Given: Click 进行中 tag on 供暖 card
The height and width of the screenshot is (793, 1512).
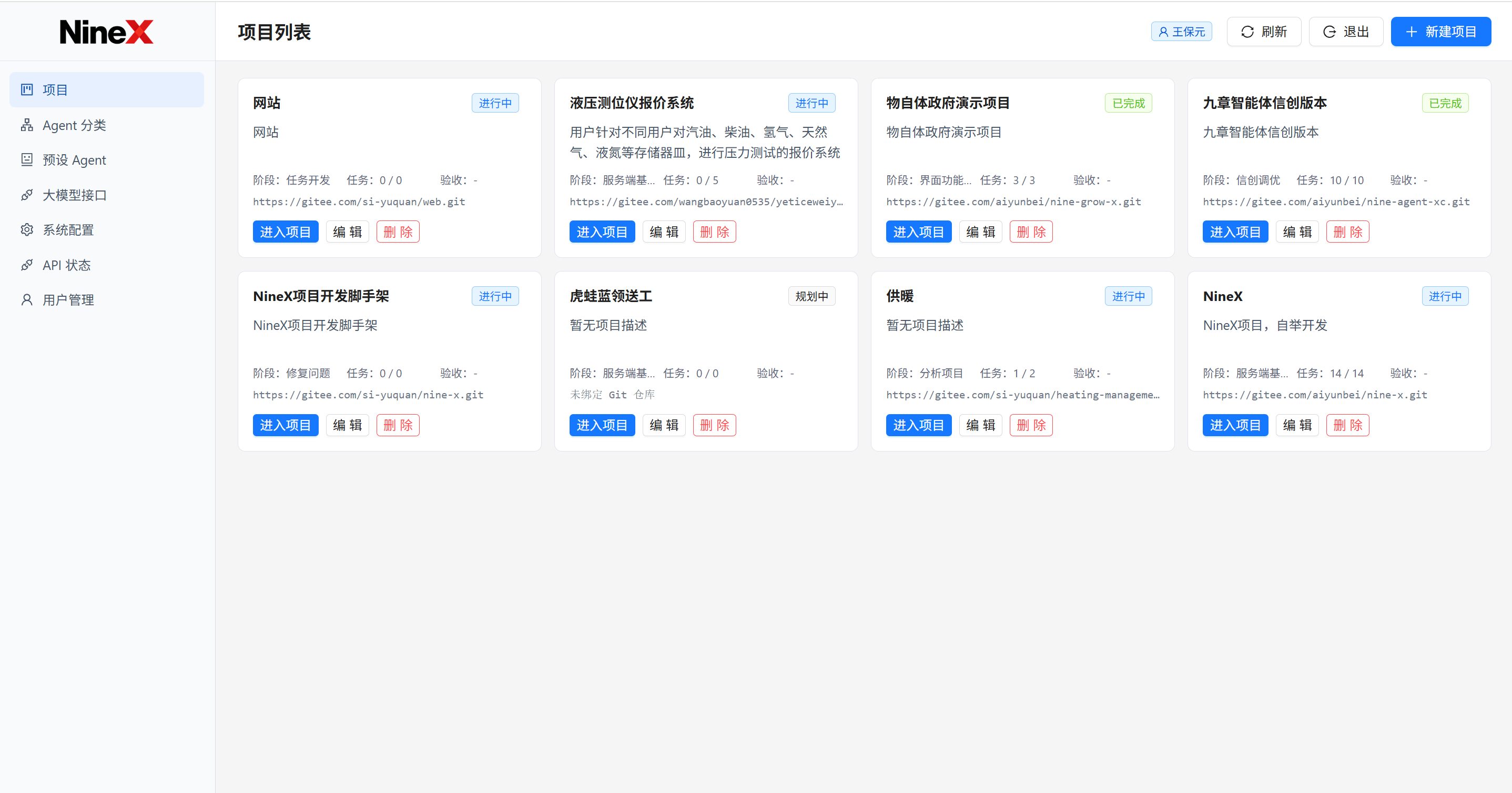Looking at the screenshot, I should [x=1128, y=296].
